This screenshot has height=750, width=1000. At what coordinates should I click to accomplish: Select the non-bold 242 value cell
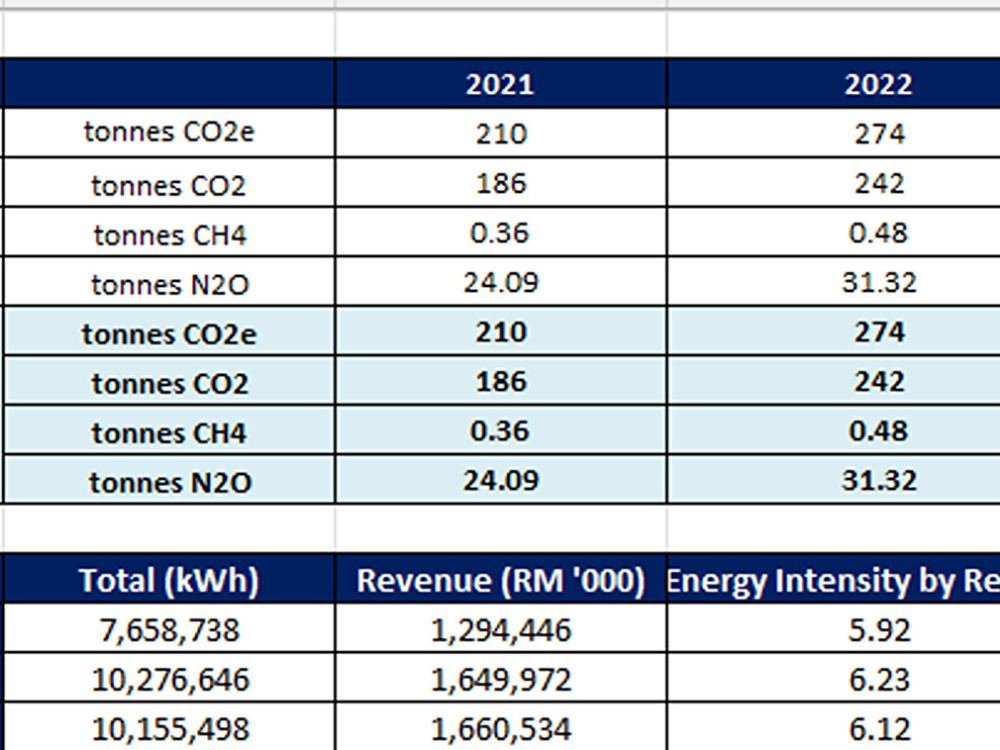[834, 182]
